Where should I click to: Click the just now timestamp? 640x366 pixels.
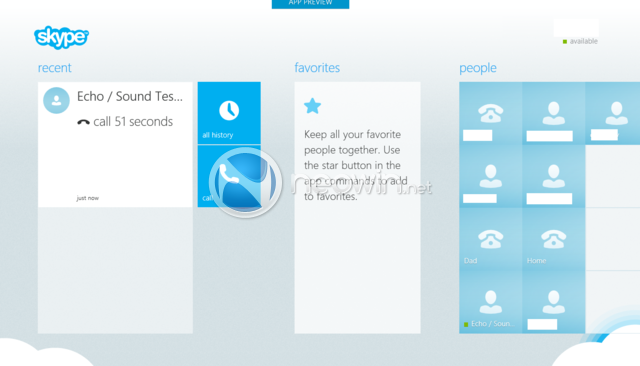point(87,198)
